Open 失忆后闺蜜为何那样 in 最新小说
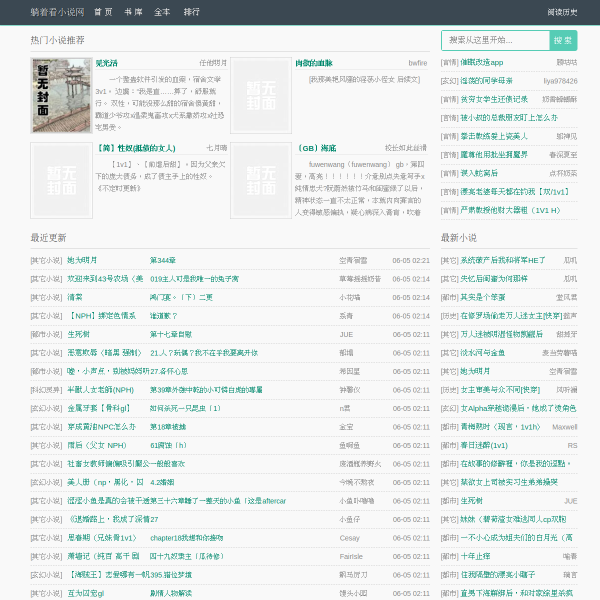The image size is (600, 600). (494, 279)
